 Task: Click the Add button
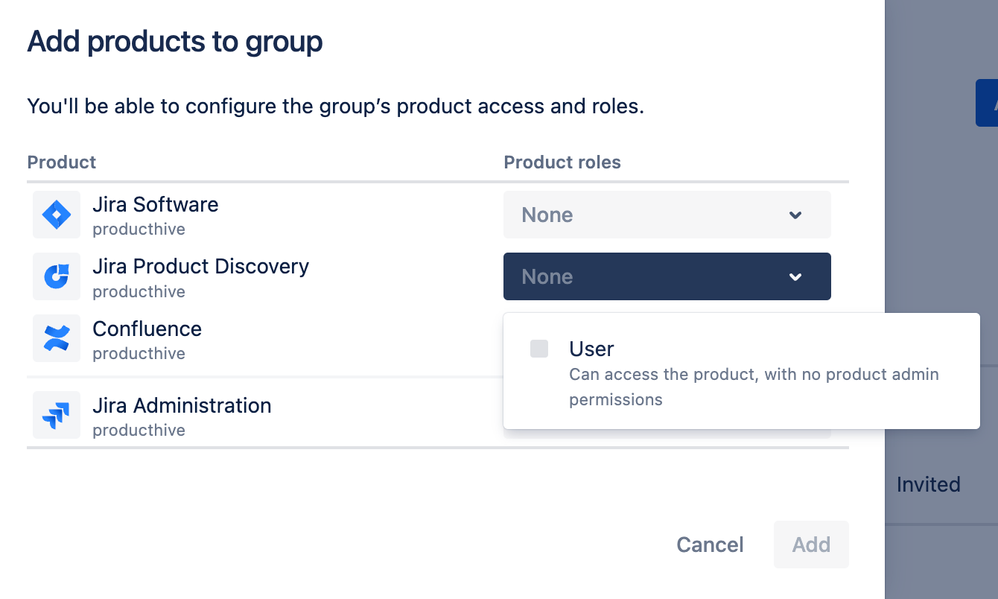coord(811,544)
